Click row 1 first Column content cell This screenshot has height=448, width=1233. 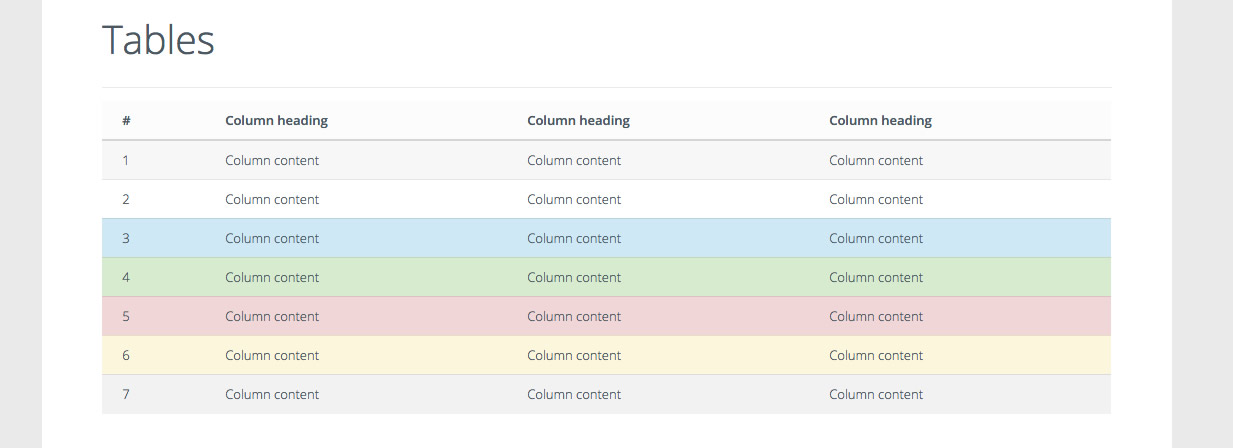tap(272, 160)
